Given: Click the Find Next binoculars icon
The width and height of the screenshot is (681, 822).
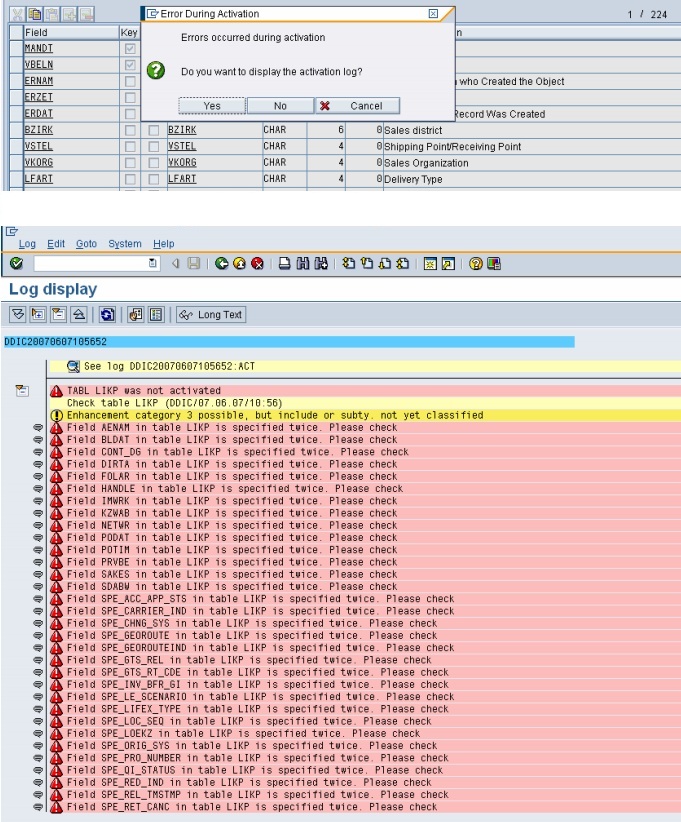Looking at the screenshot, I should click(321, 263).
